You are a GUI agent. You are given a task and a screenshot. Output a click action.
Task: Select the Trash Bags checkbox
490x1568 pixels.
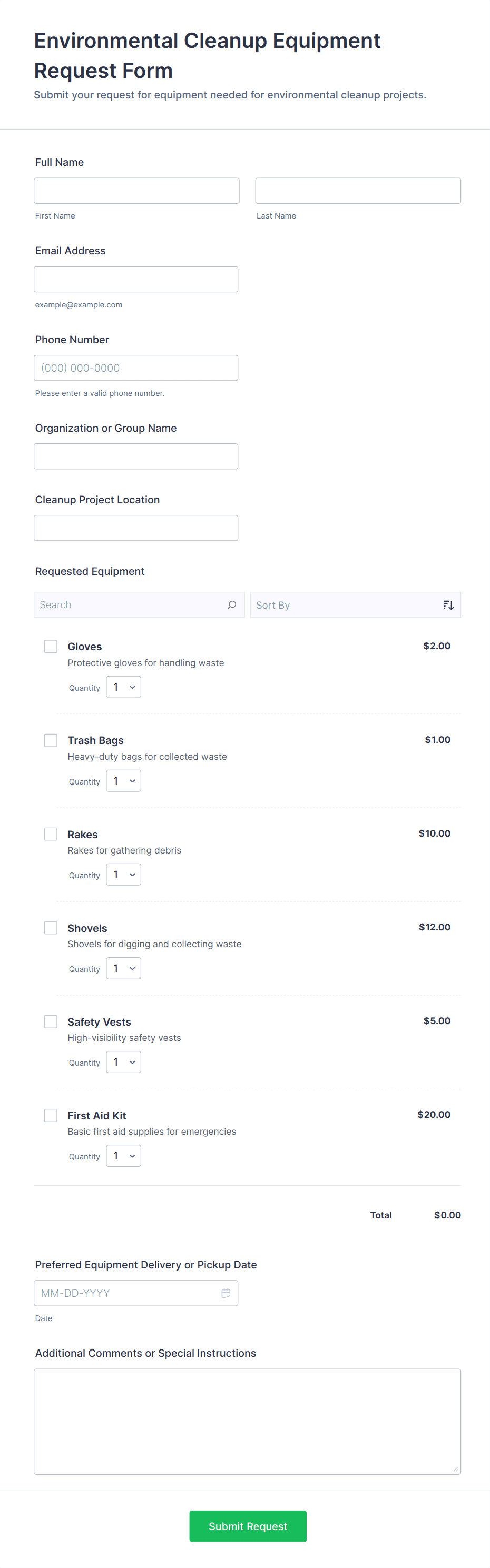click(51, 740)
